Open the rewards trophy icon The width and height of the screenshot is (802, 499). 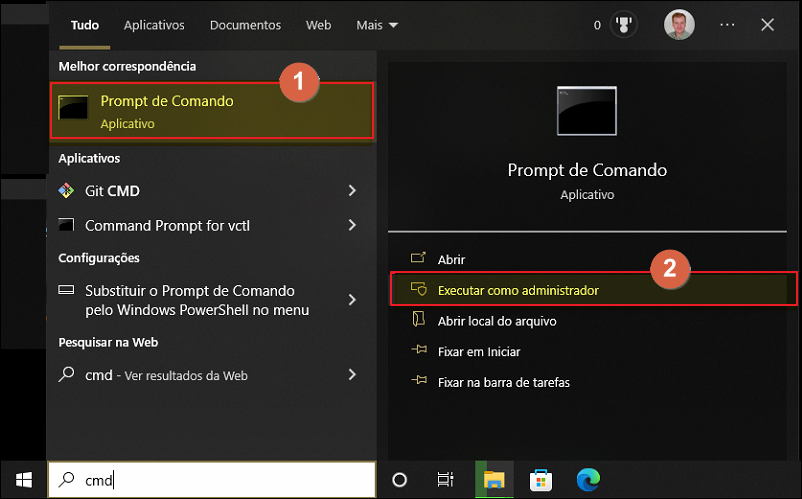623,25
